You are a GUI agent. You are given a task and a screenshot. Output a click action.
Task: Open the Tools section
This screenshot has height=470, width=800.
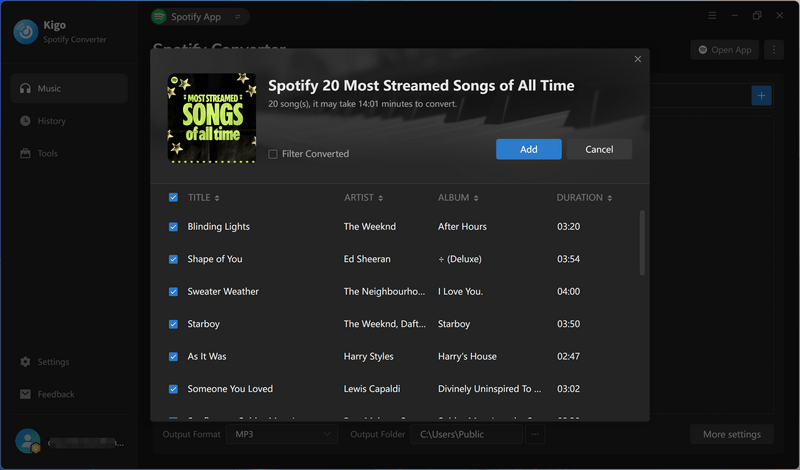tap(69, 153)
